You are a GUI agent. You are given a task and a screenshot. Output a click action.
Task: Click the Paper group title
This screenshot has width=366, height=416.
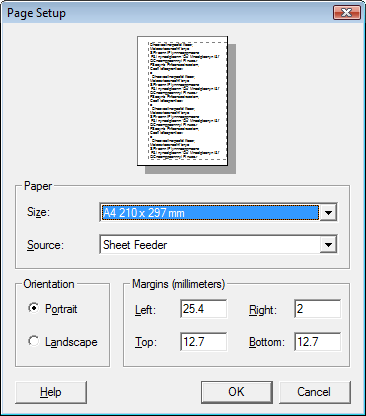[38, 186]
